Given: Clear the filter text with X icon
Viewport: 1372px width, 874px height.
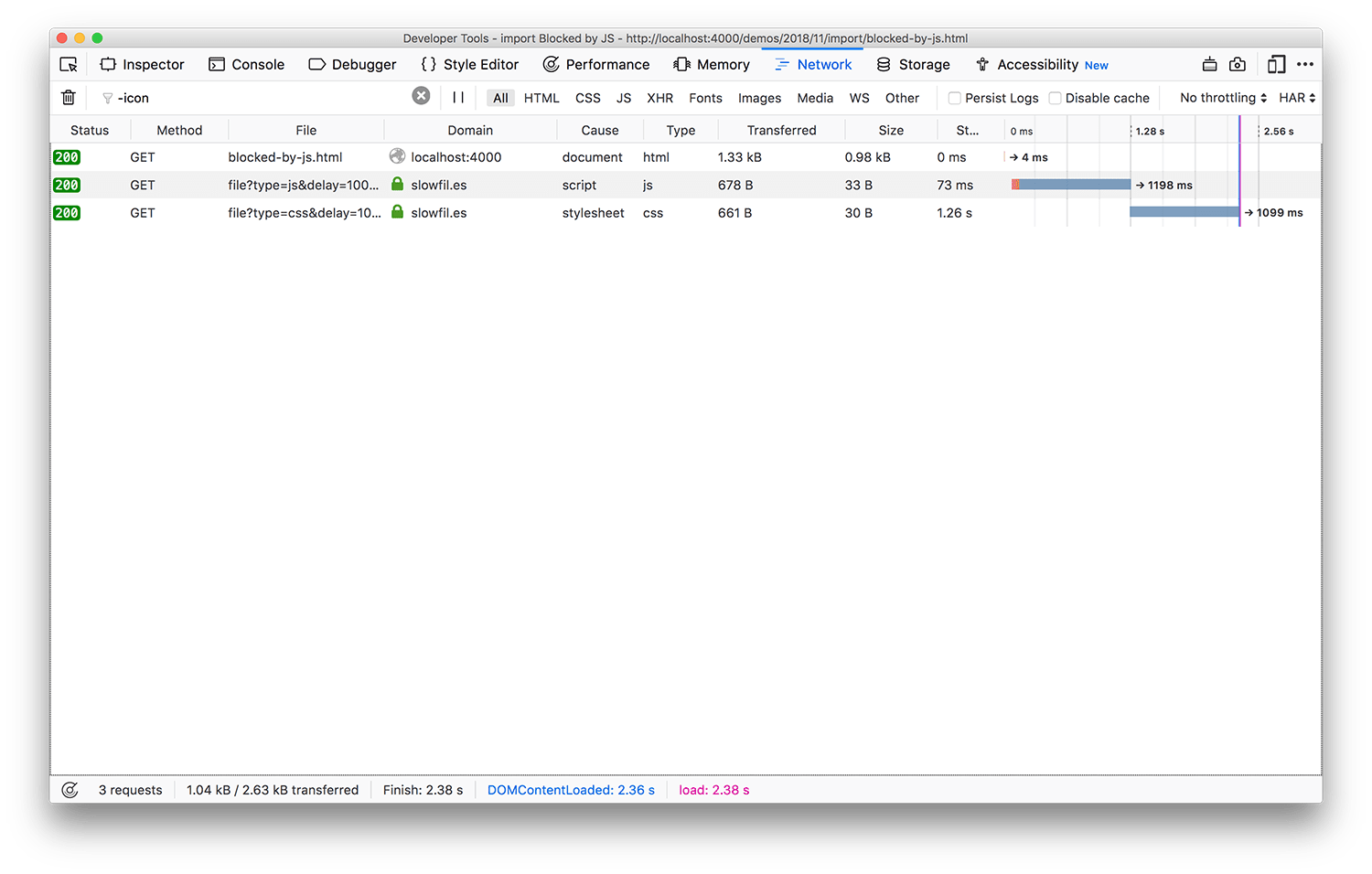Looking at the screenshot, I should click(x=421, y=96).
